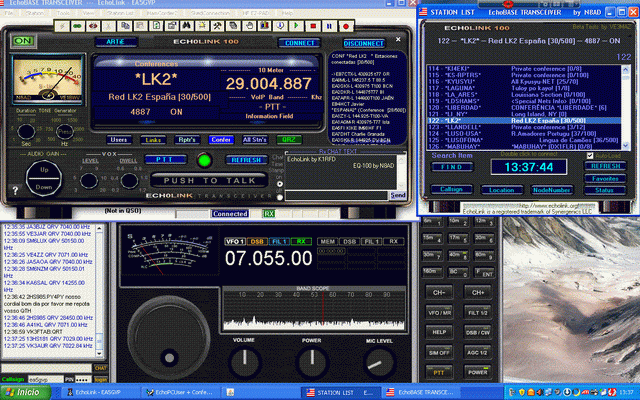Select the chat time stamp 'off' radio button
This screenshot has height=400, width=640.
coord(280,197)
